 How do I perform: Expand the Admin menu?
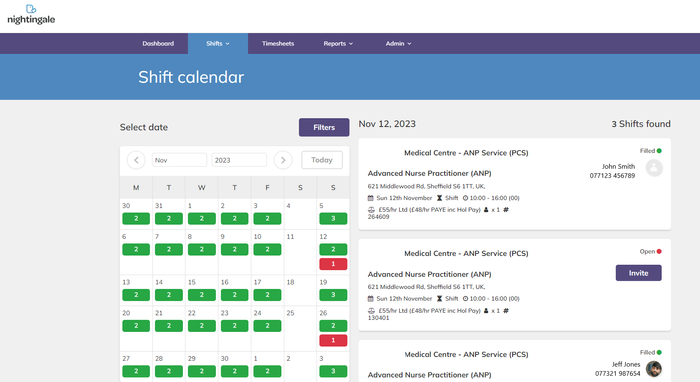click(x=398, y=43)
